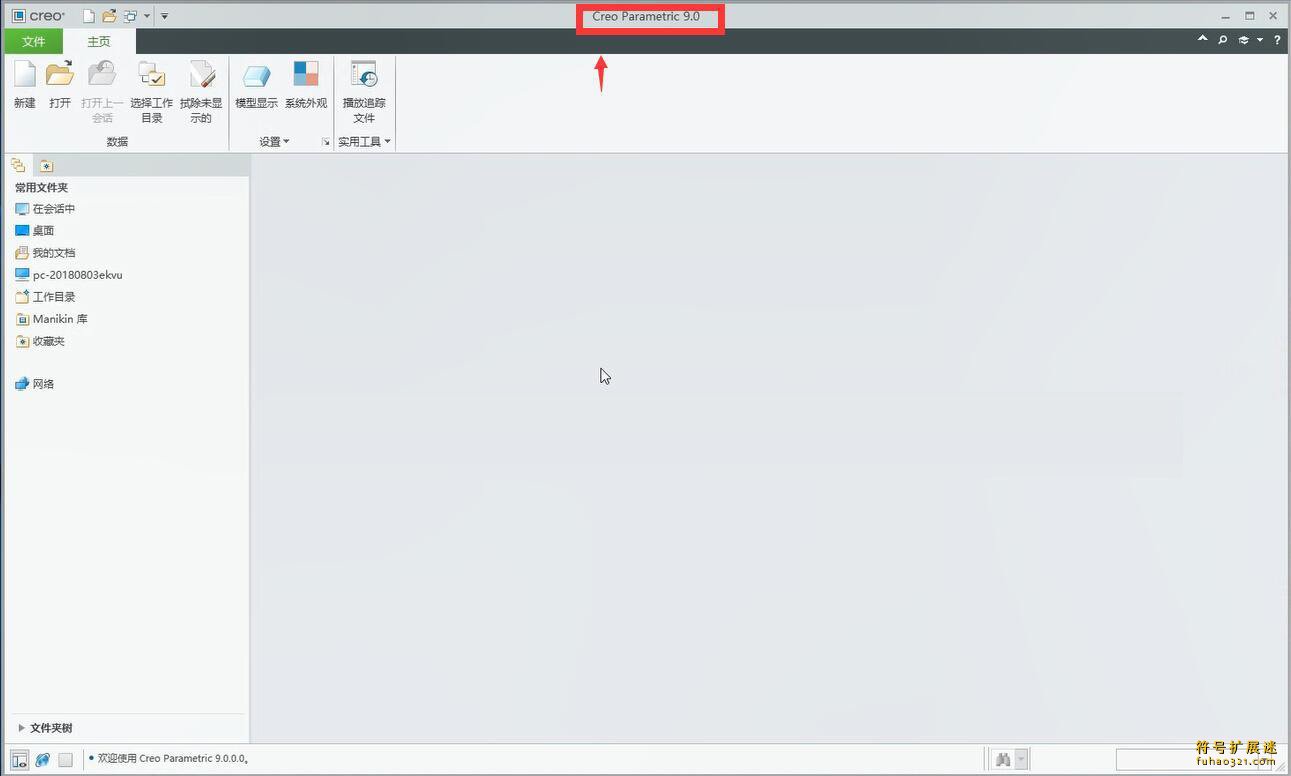Viewport: 1291px width, 776px height.
Task: Click the full screen toggle square in status bar
Action: (65, 760)
